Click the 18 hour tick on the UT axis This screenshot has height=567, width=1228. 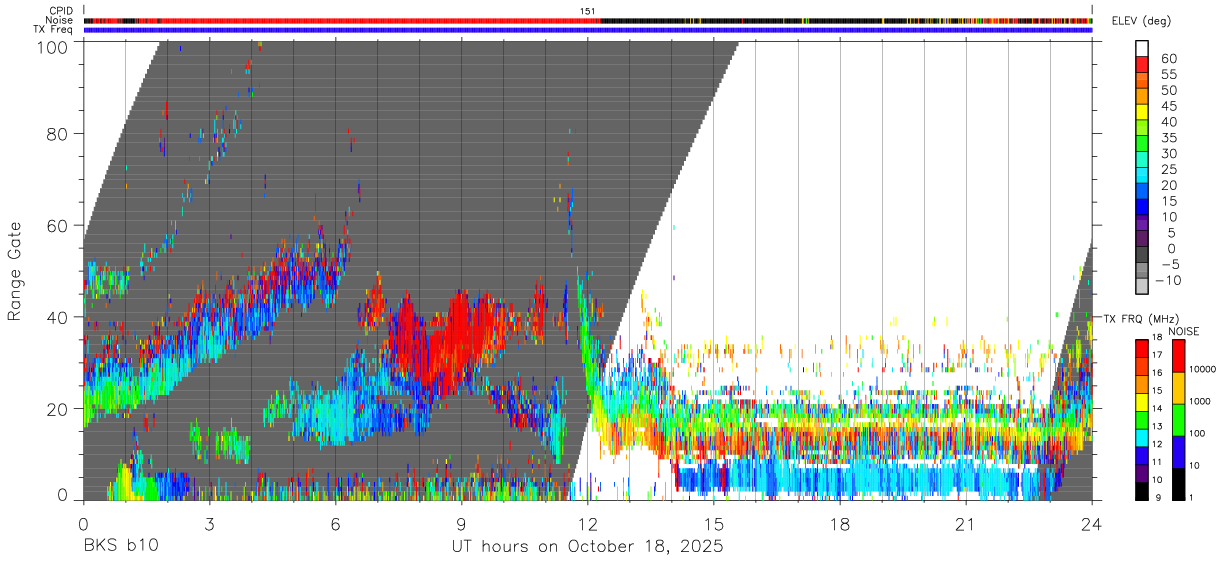(x=840, y=524)
